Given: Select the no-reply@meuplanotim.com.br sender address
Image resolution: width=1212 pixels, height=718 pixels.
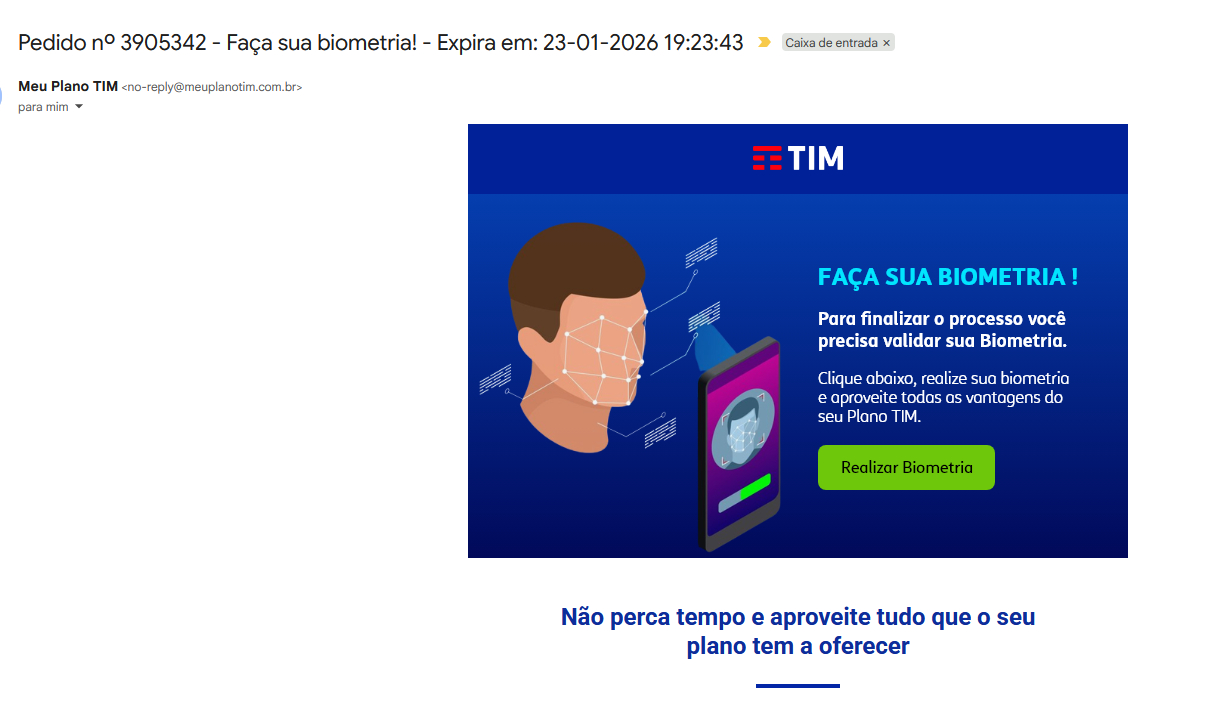Looking at the screenshot, I should (x=212, y=87).
